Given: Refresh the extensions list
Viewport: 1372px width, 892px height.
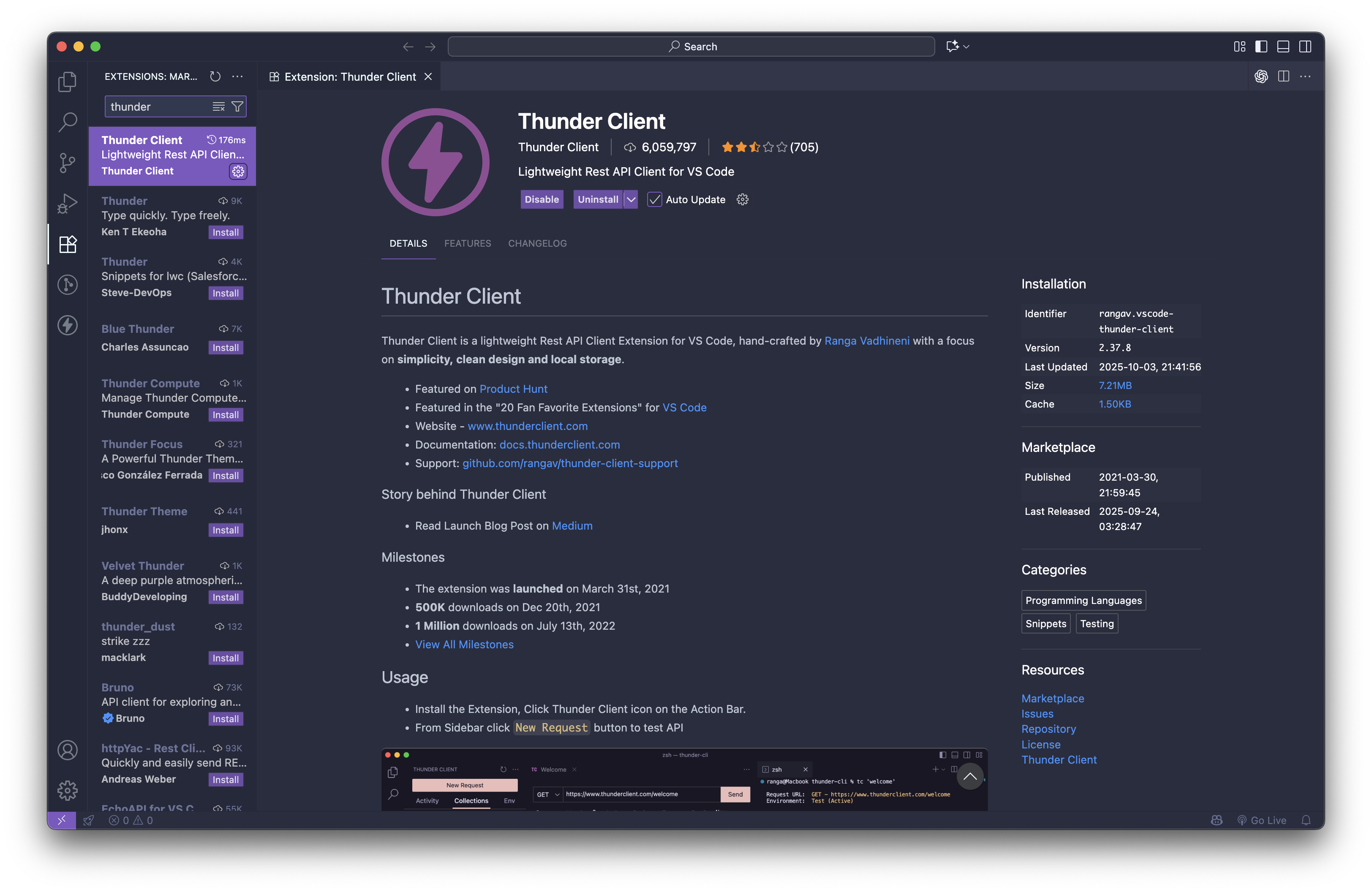Looking at the screenshot, I should pos(215,76).
